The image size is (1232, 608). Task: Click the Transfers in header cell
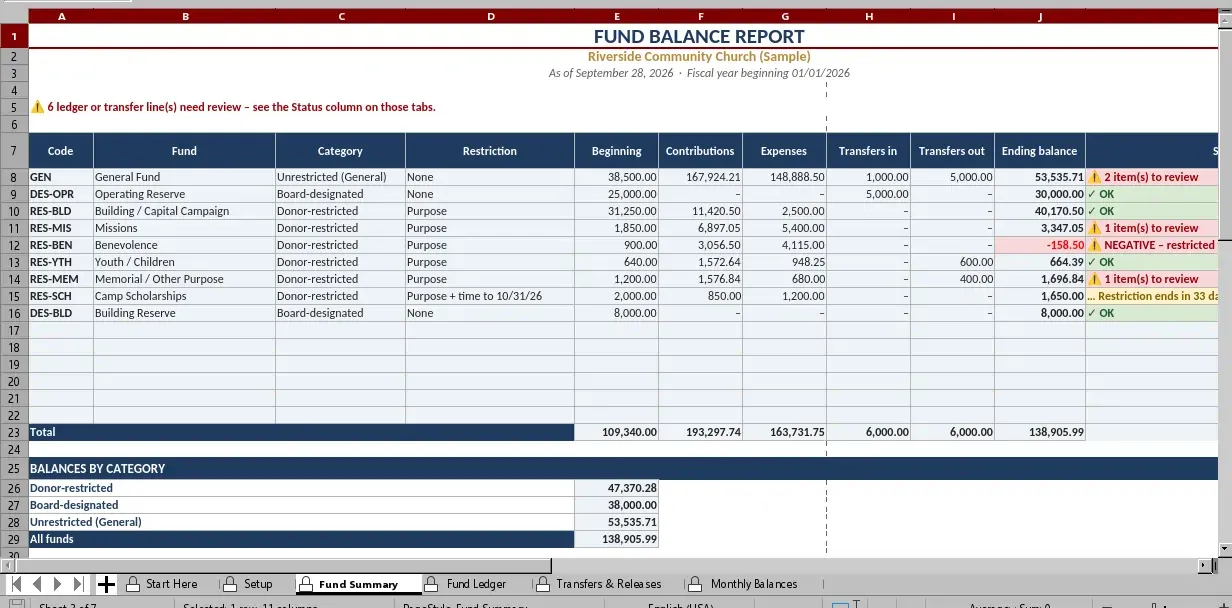[868, 151]
